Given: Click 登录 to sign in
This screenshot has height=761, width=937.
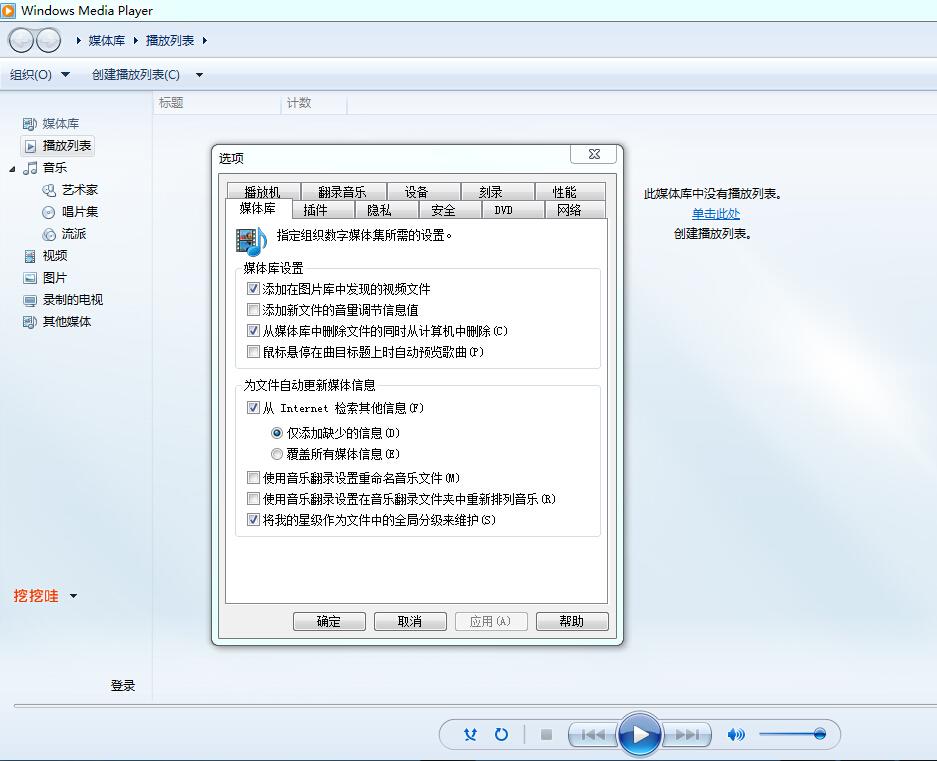Looking at the screenshot, I should coord(123,685).
